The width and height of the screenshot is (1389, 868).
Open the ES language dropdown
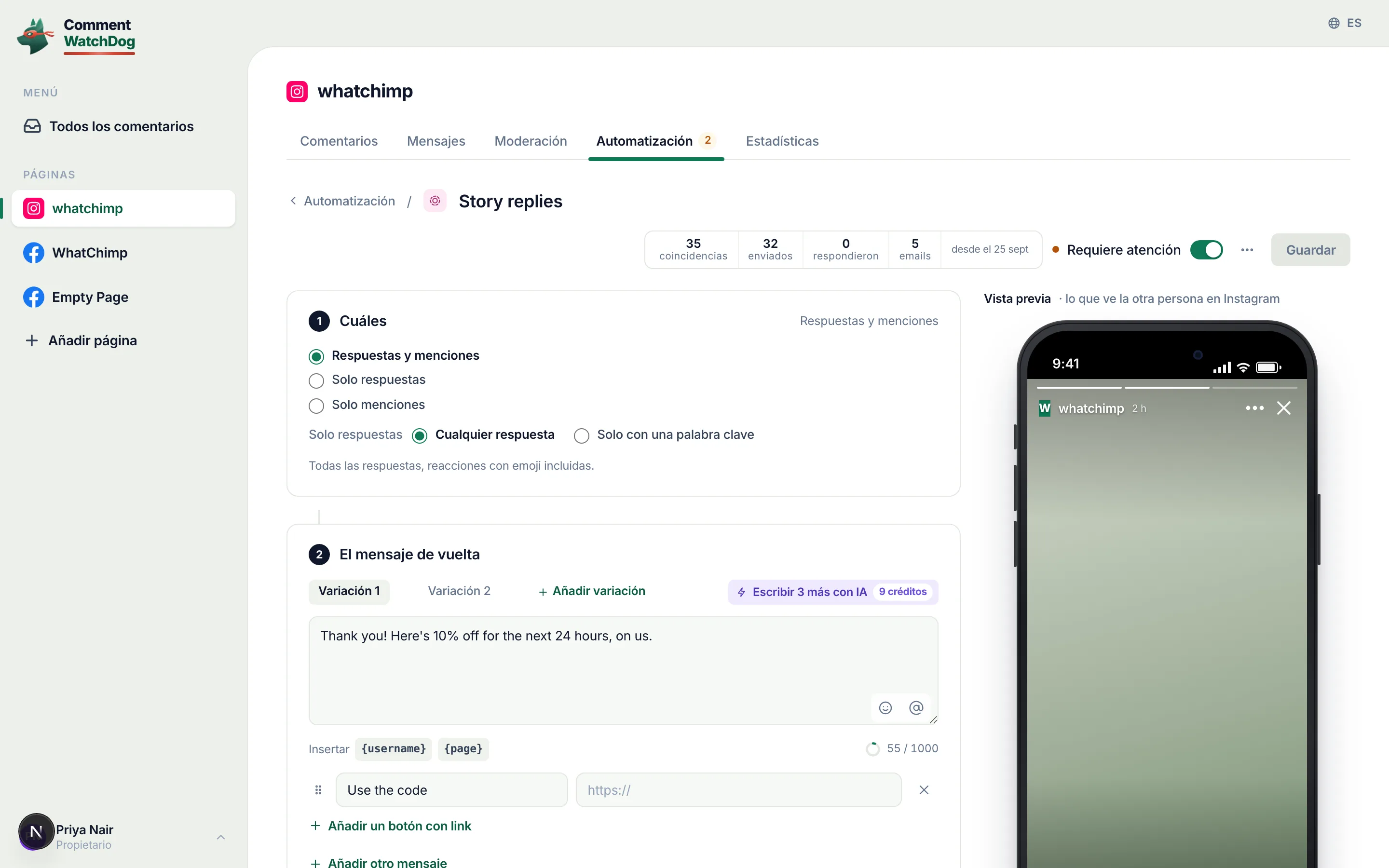pos(1345,23)
